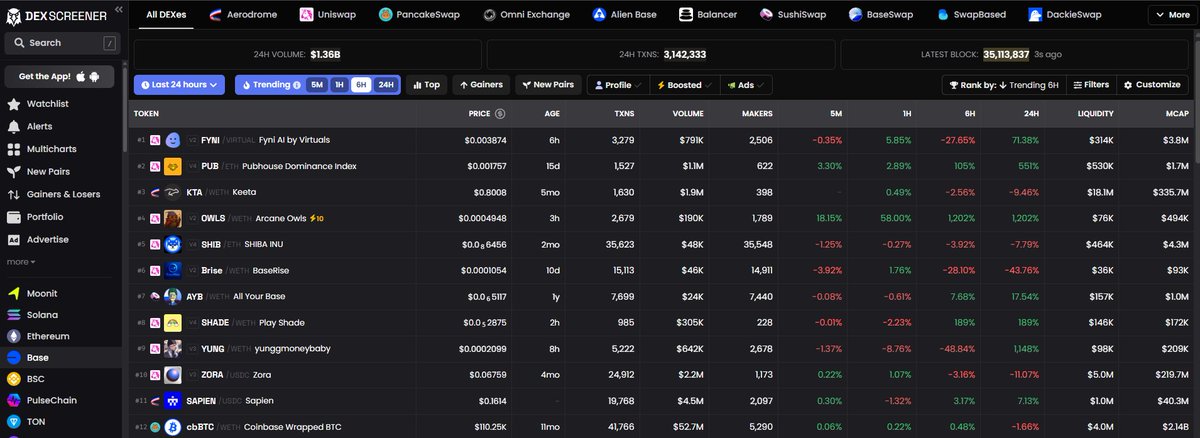Image resolution: width=1200 pixels, height=438 pixels.
Task: Expand the 'more' sidebar section
Action: (20, 262)
